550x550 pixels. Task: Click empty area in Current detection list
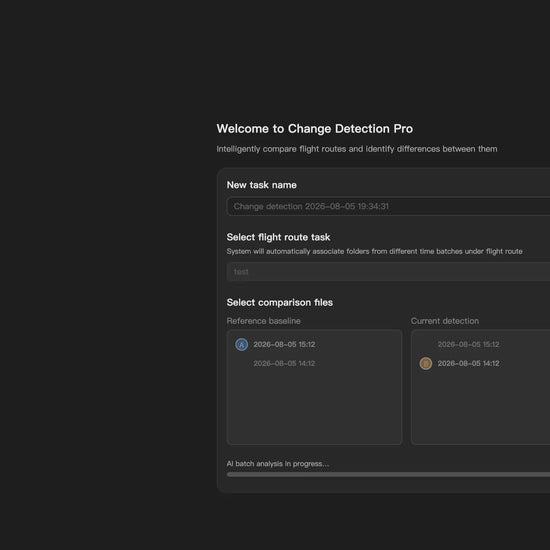[481, 407]
